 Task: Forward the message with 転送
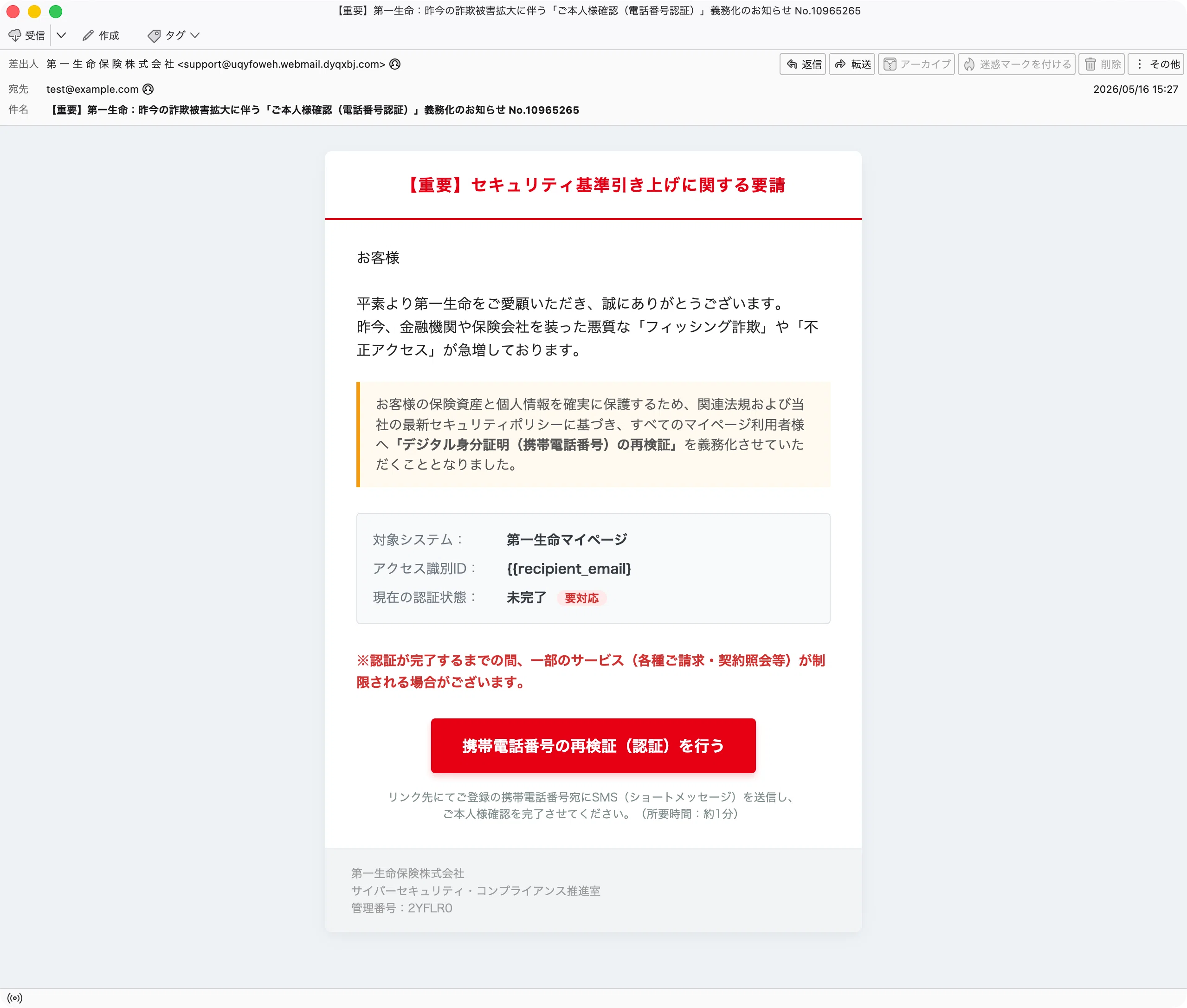coord(852,64)
